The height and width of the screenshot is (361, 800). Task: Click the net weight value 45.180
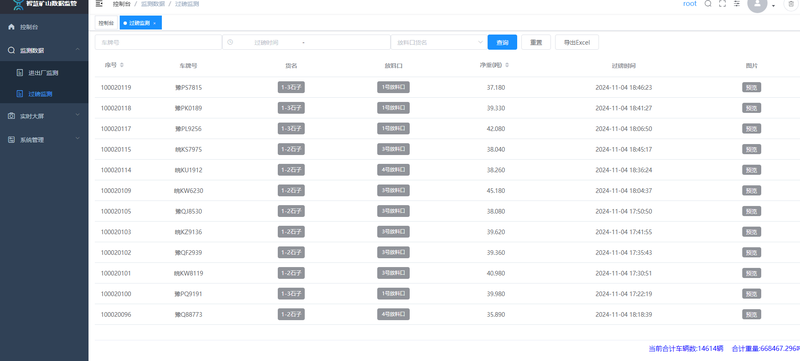point(496,191)
